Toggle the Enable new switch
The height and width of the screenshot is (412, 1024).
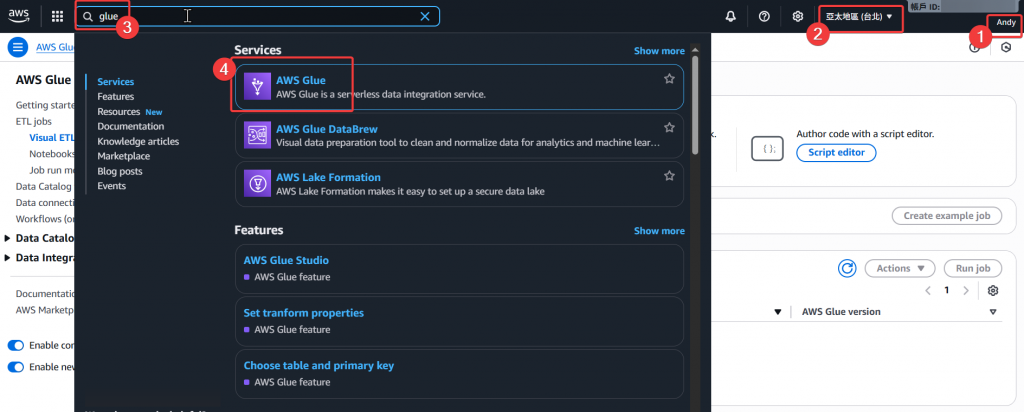16,367
